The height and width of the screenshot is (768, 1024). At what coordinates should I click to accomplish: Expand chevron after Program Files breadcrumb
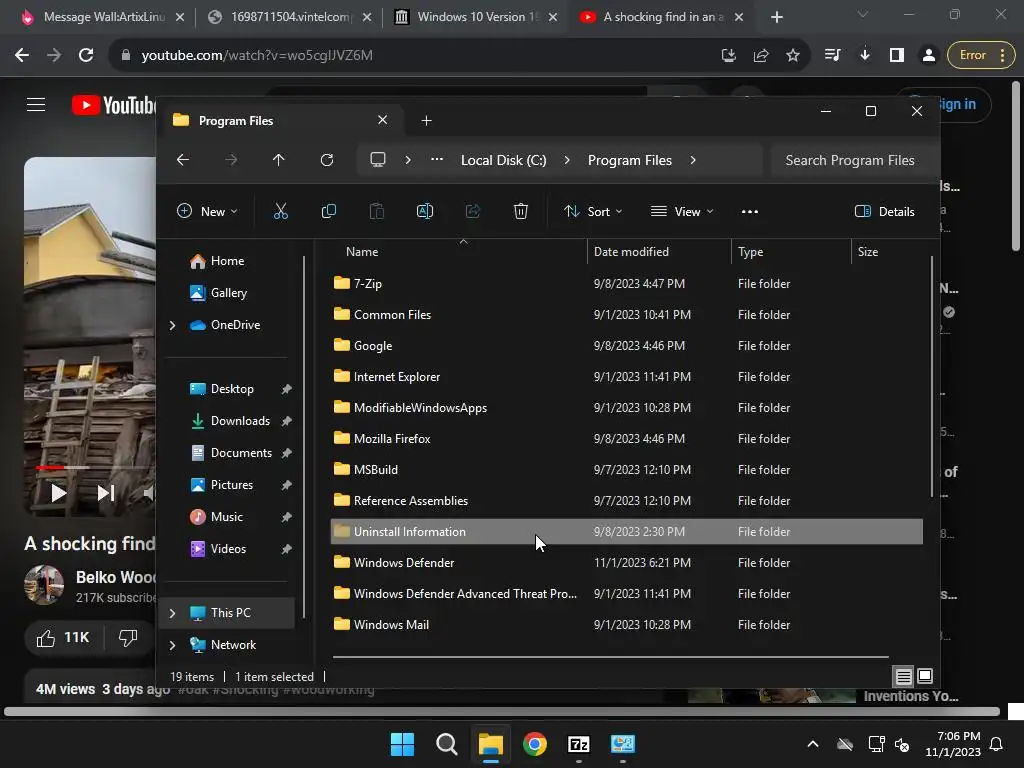pos(693,160)
